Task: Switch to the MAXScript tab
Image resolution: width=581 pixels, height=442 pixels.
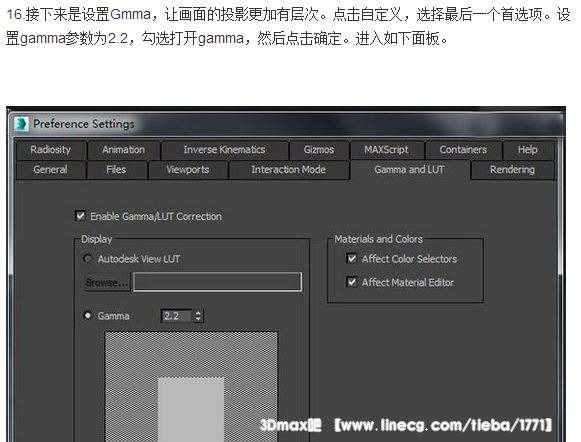Action: (386, 150)
